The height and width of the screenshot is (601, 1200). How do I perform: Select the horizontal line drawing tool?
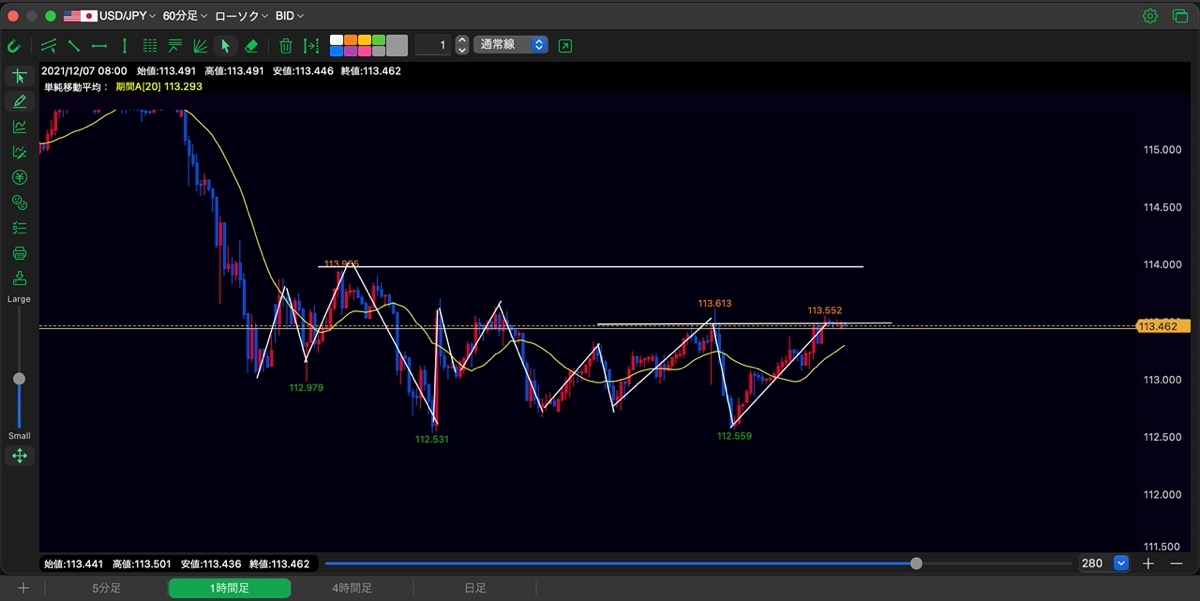tap(99, 45)
